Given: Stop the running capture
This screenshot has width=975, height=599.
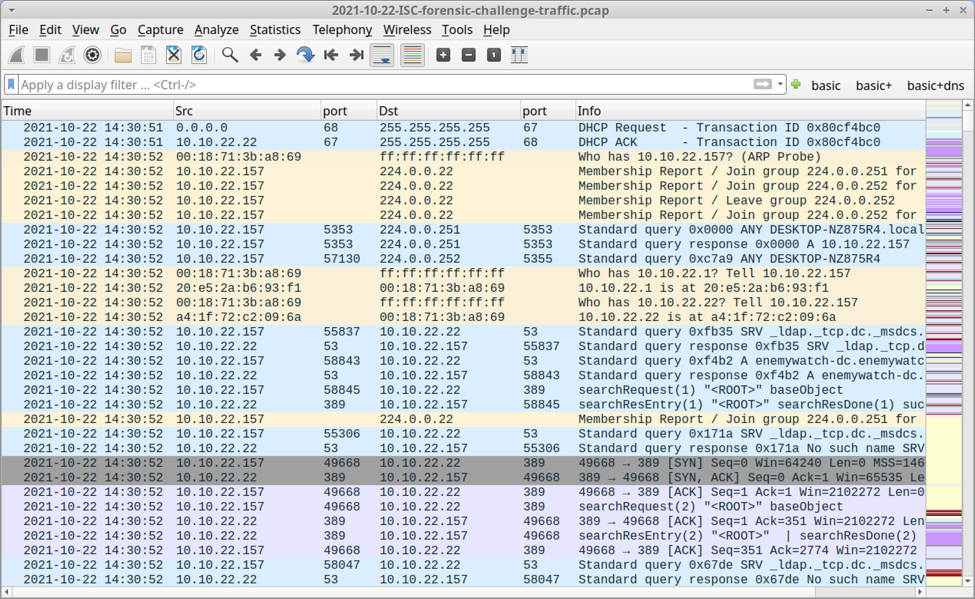Looking at the screenshot, I should pyautogui.click(x=42, y=55).
